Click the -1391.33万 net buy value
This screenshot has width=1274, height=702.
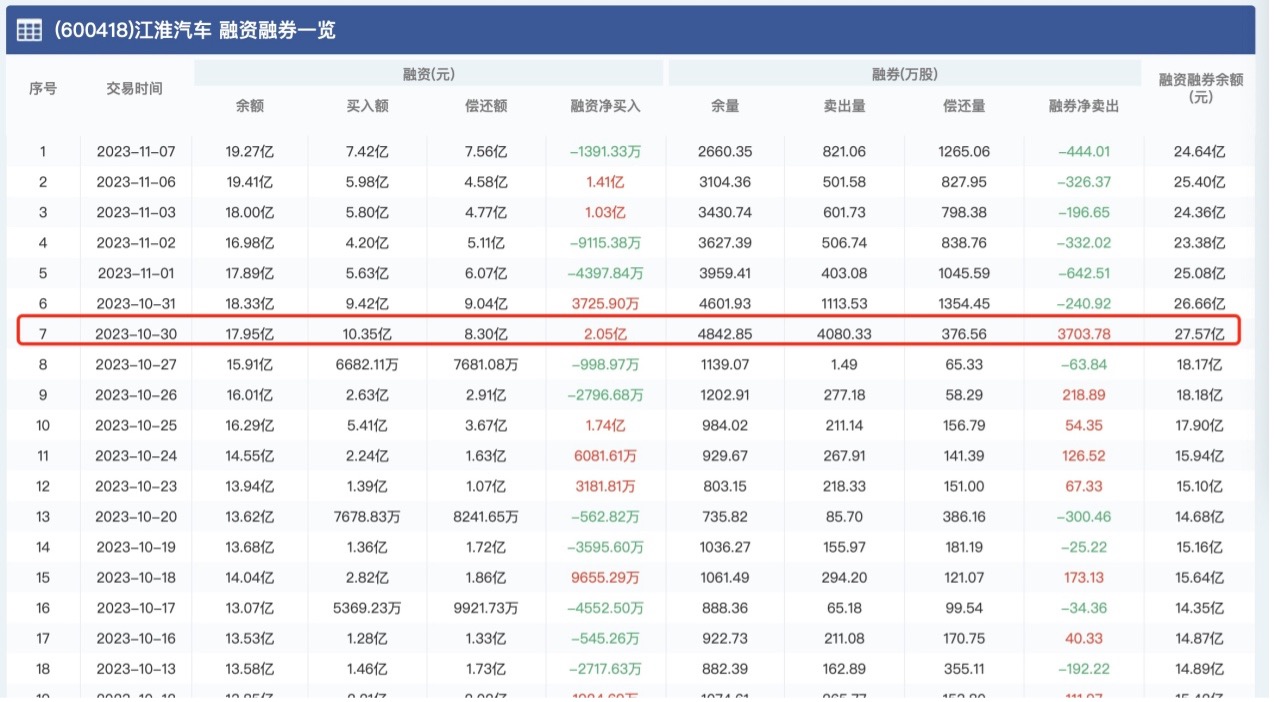[x=605, y=152]
